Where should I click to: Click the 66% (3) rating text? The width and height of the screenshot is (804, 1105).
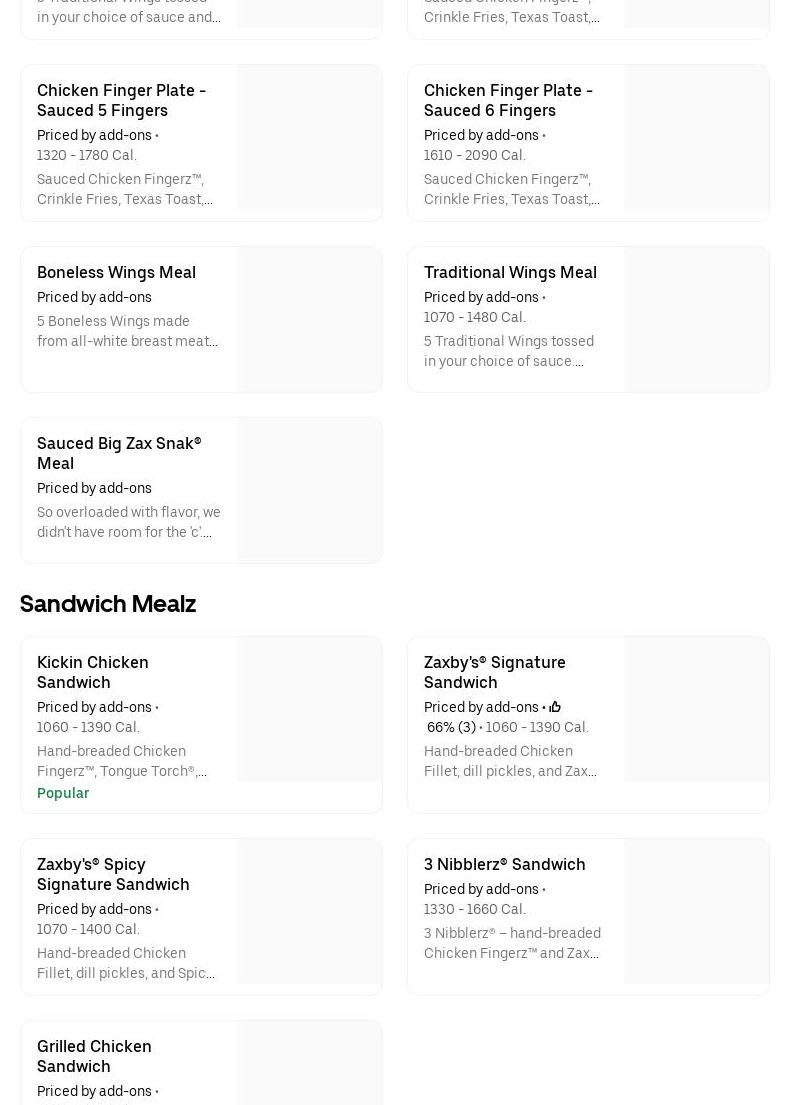point(451,727)
